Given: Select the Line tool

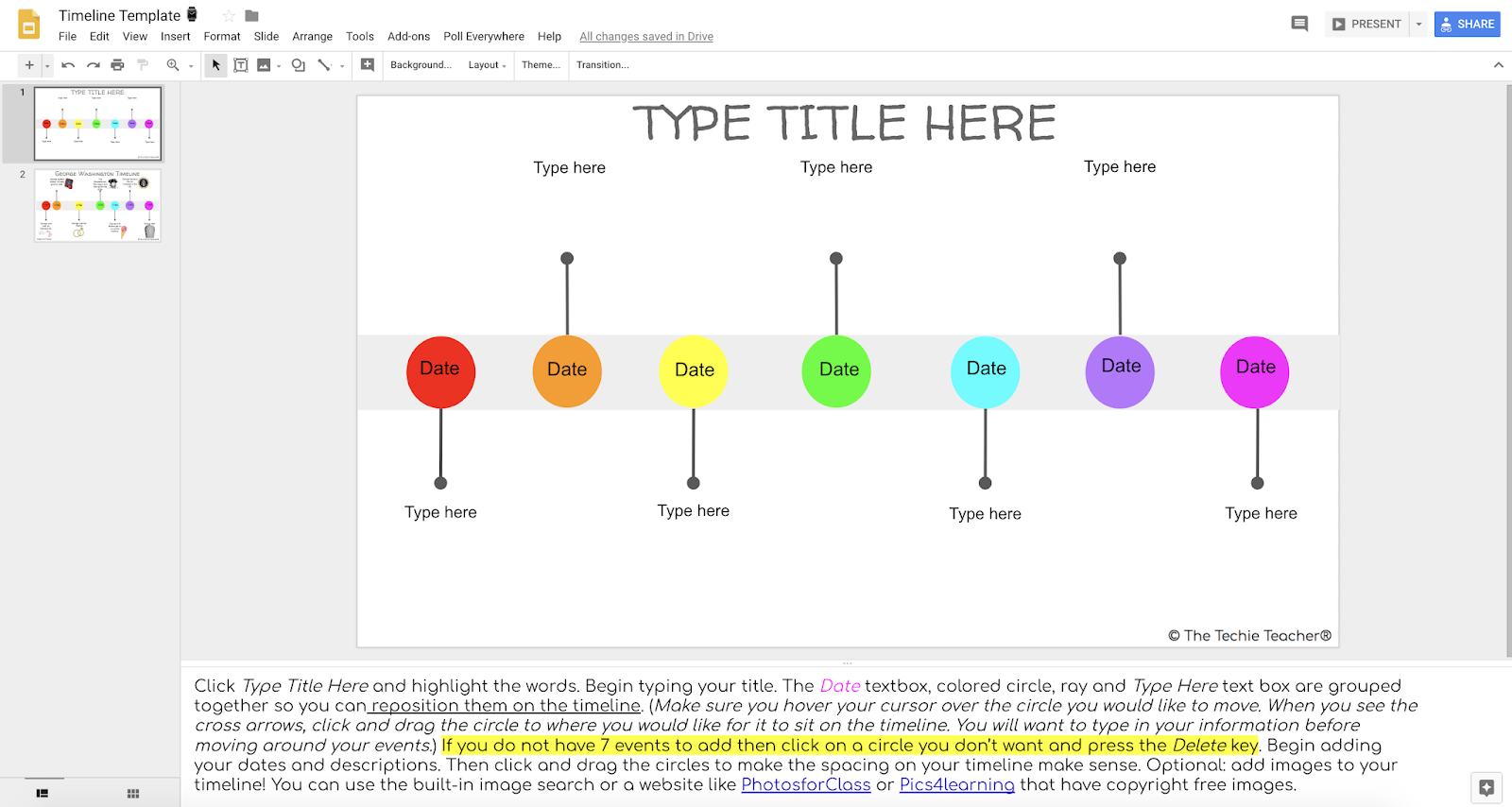Looking at the screenshot, I should point(324,65).
